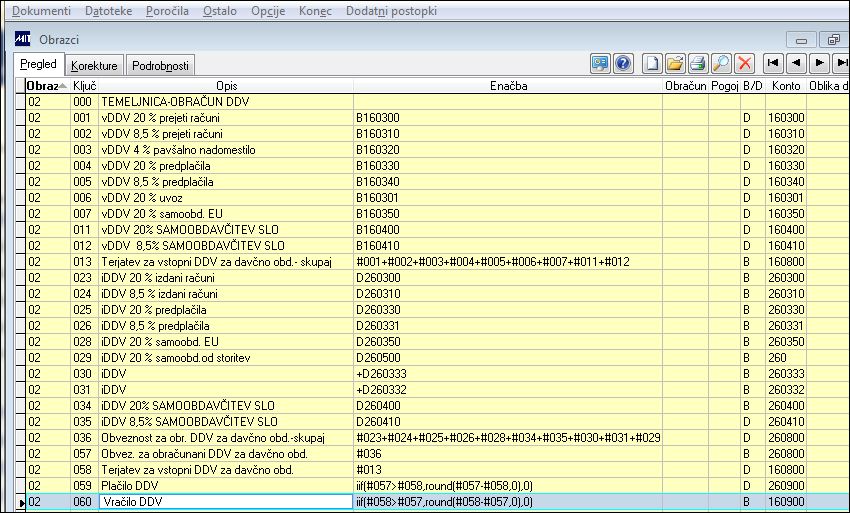The height and width of the screenshot is (513, 850).
Task: Select row vDDV 4 % pavšalno nadomestilo
Action: tap(437, 150)
